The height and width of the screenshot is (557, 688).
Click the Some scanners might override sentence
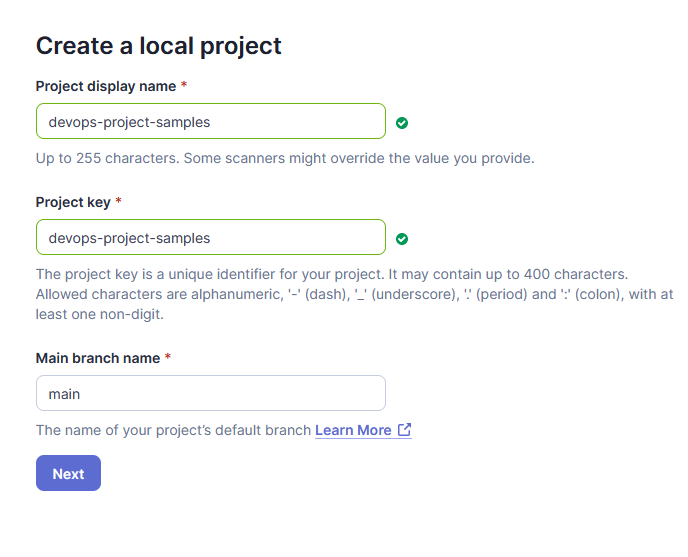(359, 158)
